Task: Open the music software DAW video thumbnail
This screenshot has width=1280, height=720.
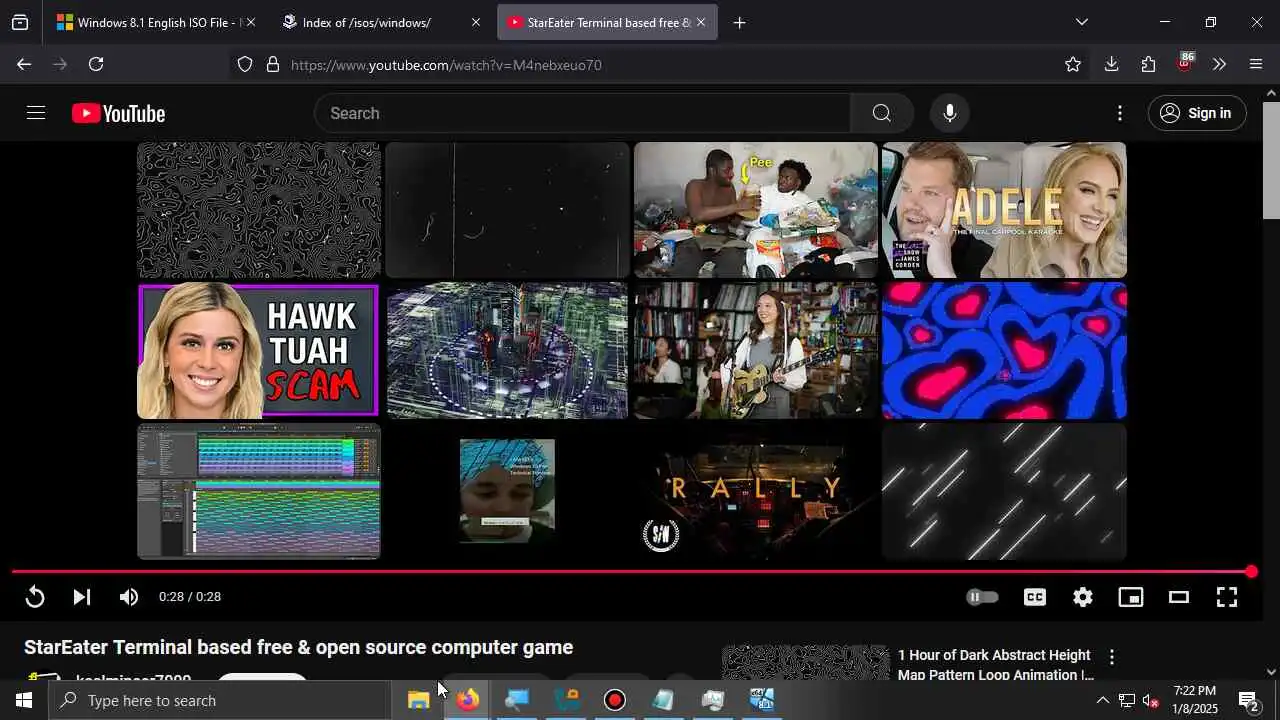Action: 258,491
